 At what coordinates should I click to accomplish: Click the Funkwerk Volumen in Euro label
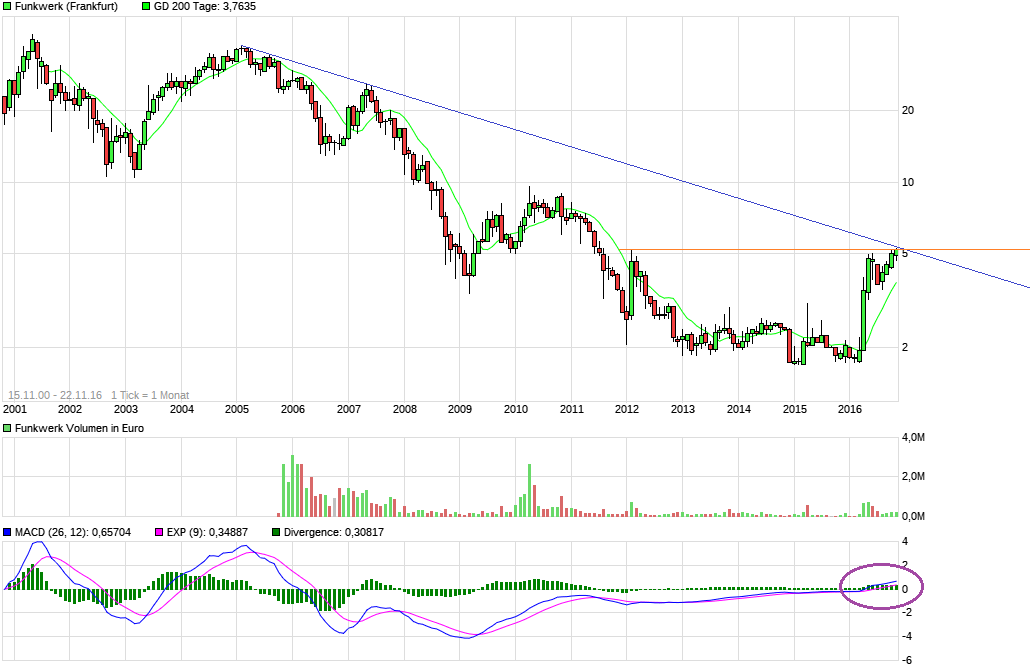coord(75,428)
